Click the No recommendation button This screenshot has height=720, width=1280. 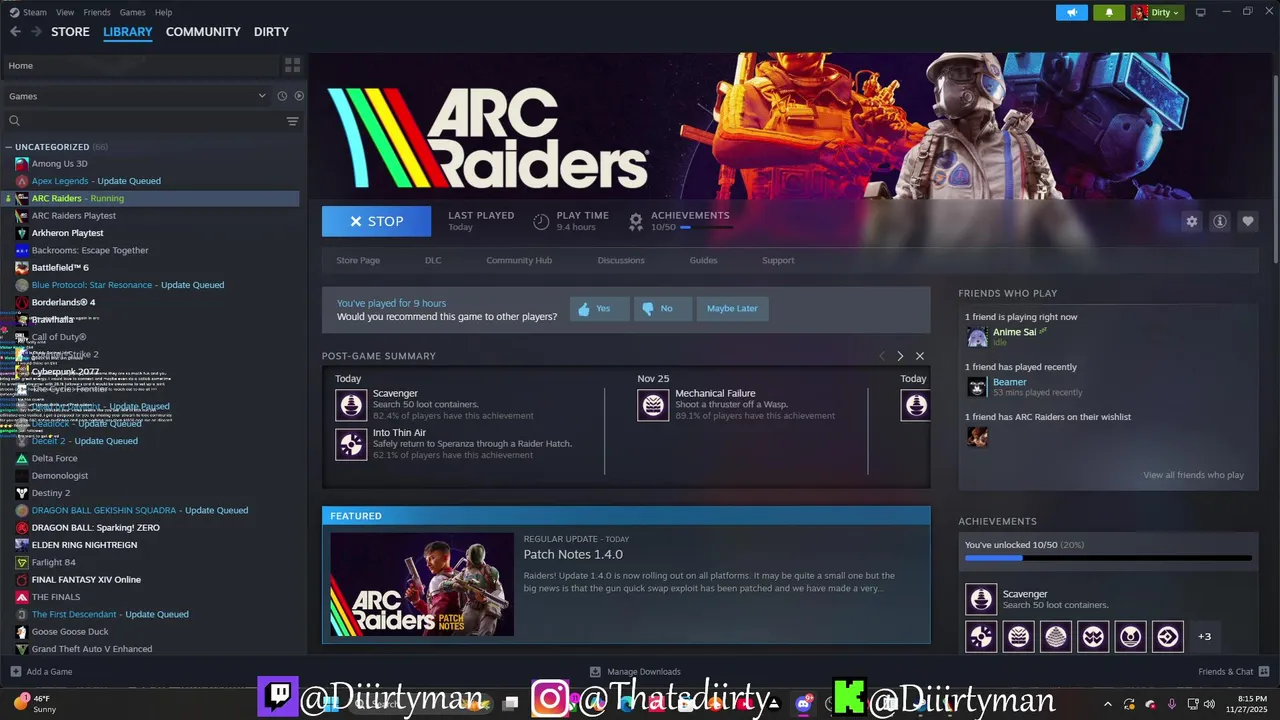click(x=662, y=308)
